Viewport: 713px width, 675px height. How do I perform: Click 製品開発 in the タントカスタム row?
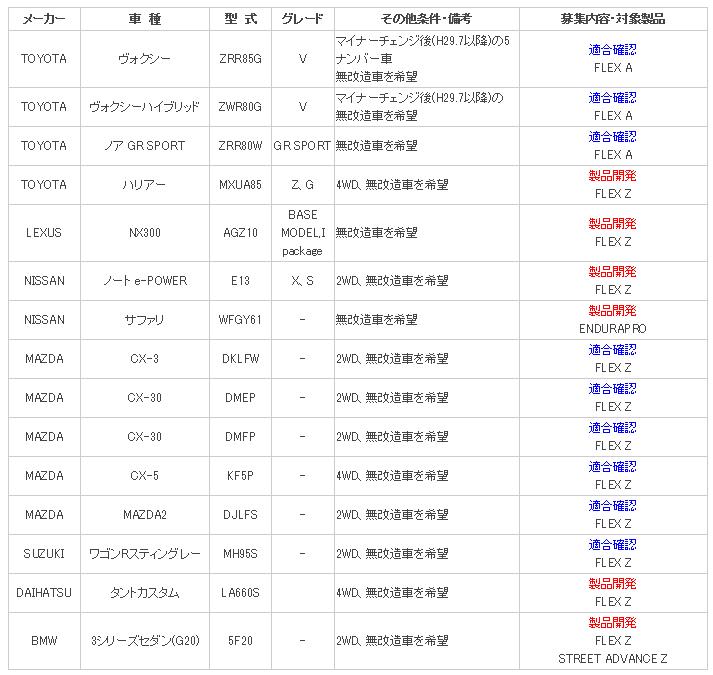point(613,584)
